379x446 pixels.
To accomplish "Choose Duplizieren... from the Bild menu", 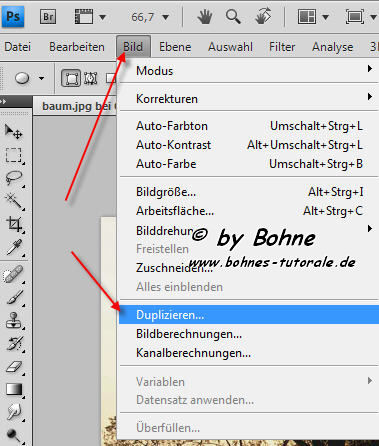I will click(249, 315).
